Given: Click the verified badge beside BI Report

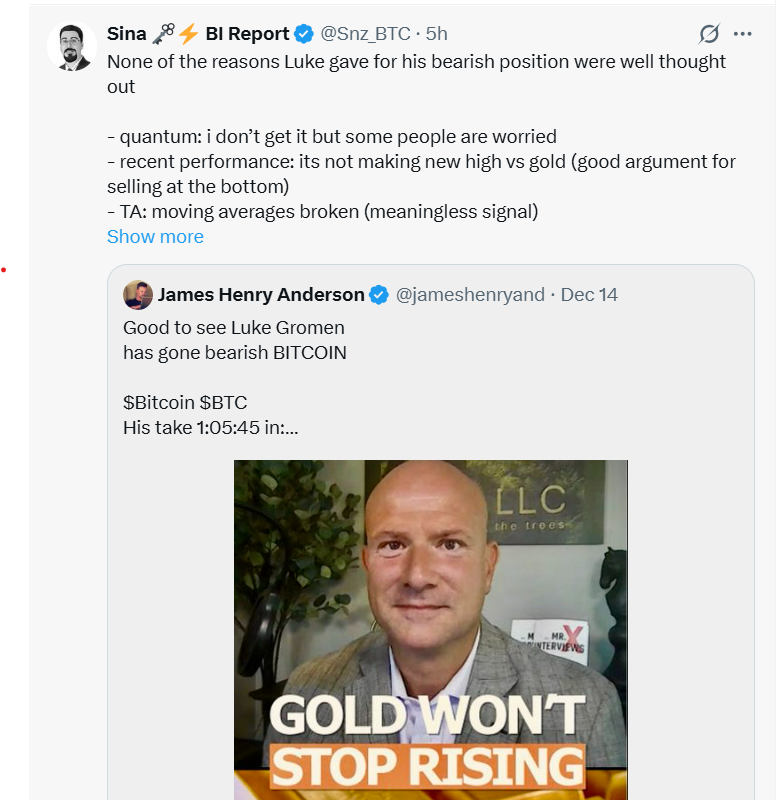Looking at the screenshot, I should tap(304, 34).
